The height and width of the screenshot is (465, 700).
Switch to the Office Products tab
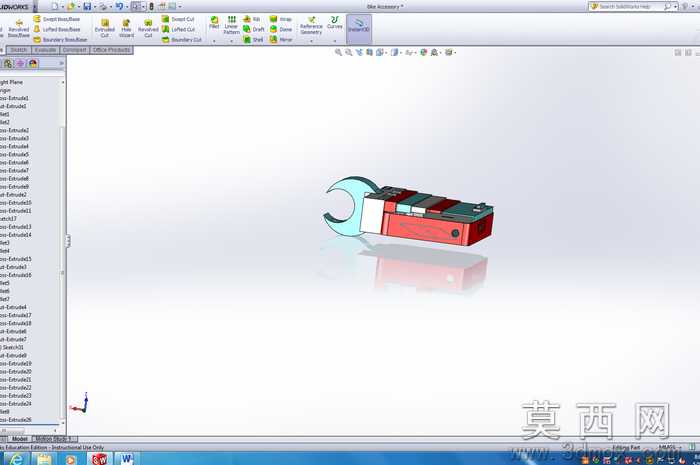pyautogui.click(x=112, y=50)
